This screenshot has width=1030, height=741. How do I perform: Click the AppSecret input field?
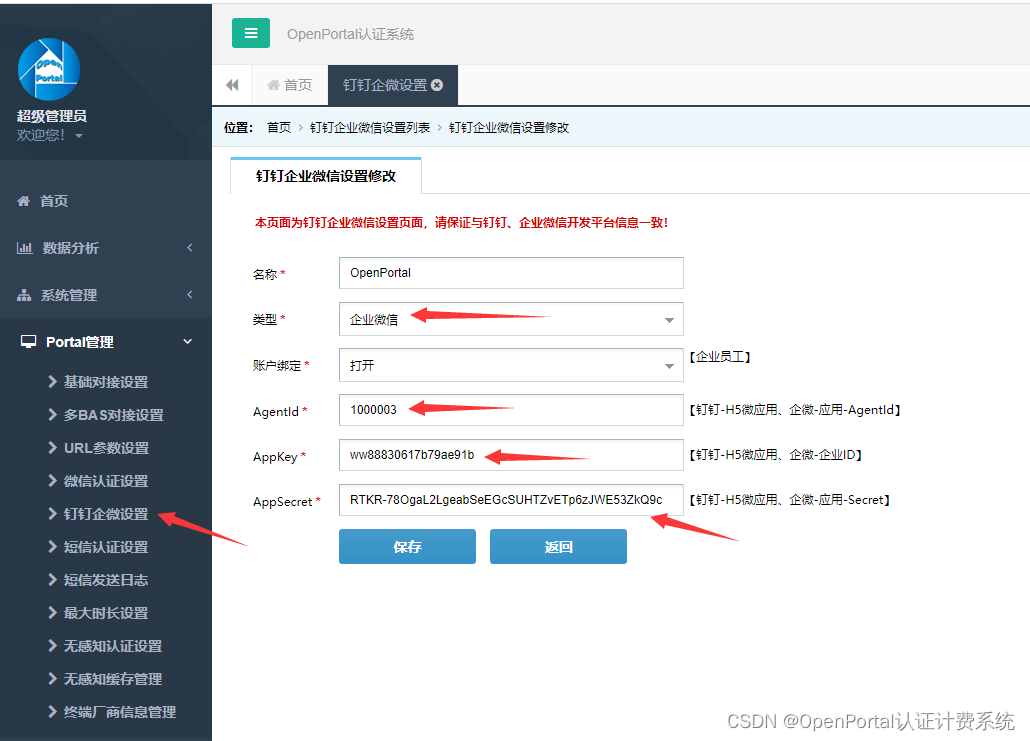[511, 500]
